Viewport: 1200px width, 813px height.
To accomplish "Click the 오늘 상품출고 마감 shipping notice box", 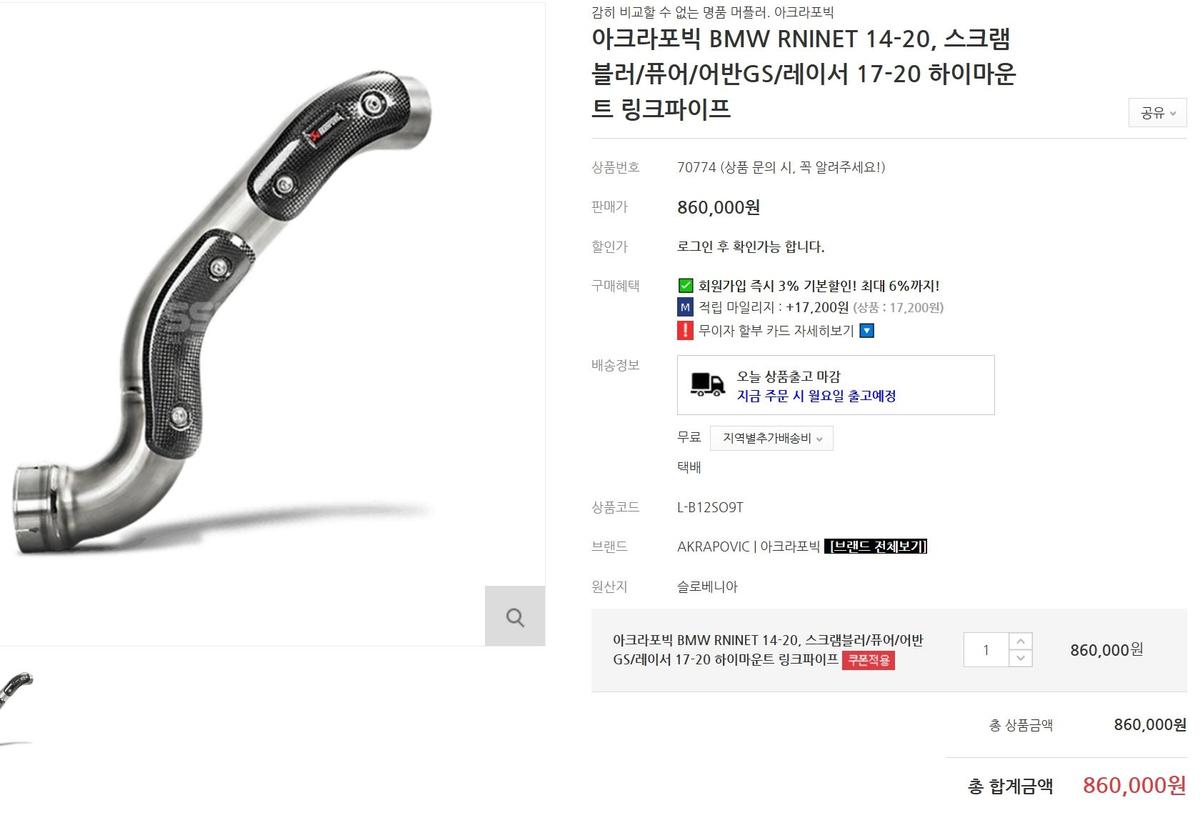I will pyautogui.click(x=836, y=385).
